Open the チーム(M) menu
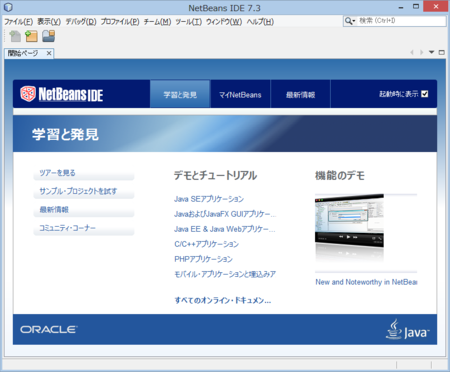The width and height of the screenshot is (450, 372). (157, 22)
